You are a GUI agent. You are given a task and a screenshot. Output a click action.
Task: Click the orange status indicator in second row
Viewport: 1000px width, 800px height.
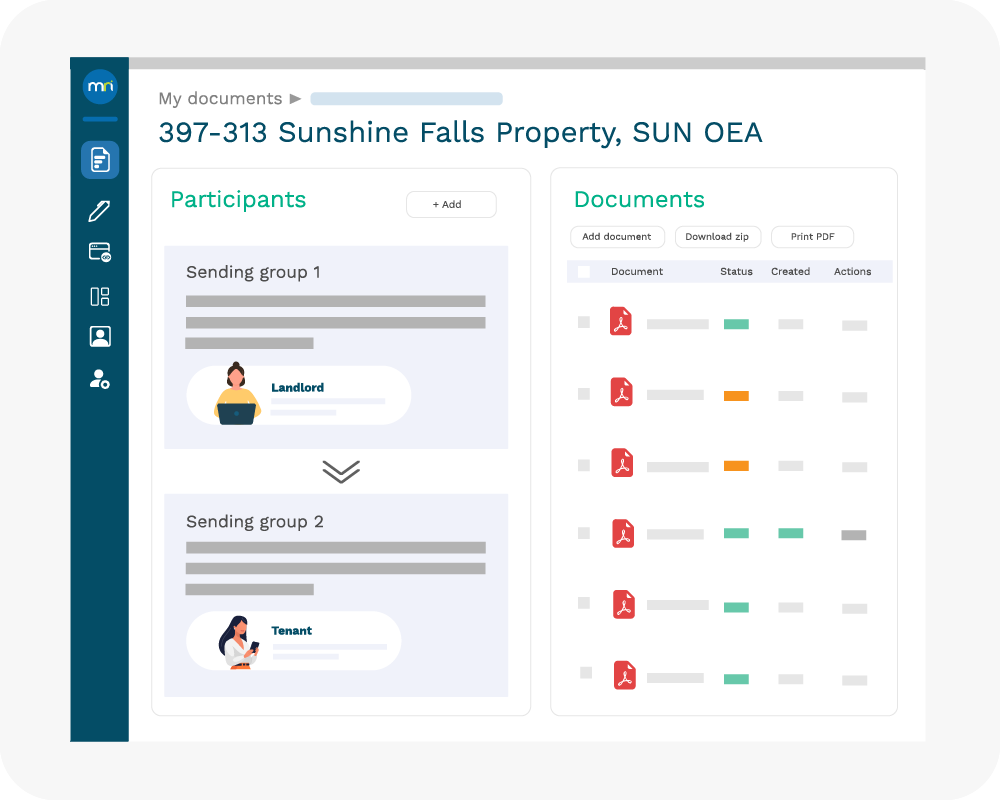click(736, 396)
